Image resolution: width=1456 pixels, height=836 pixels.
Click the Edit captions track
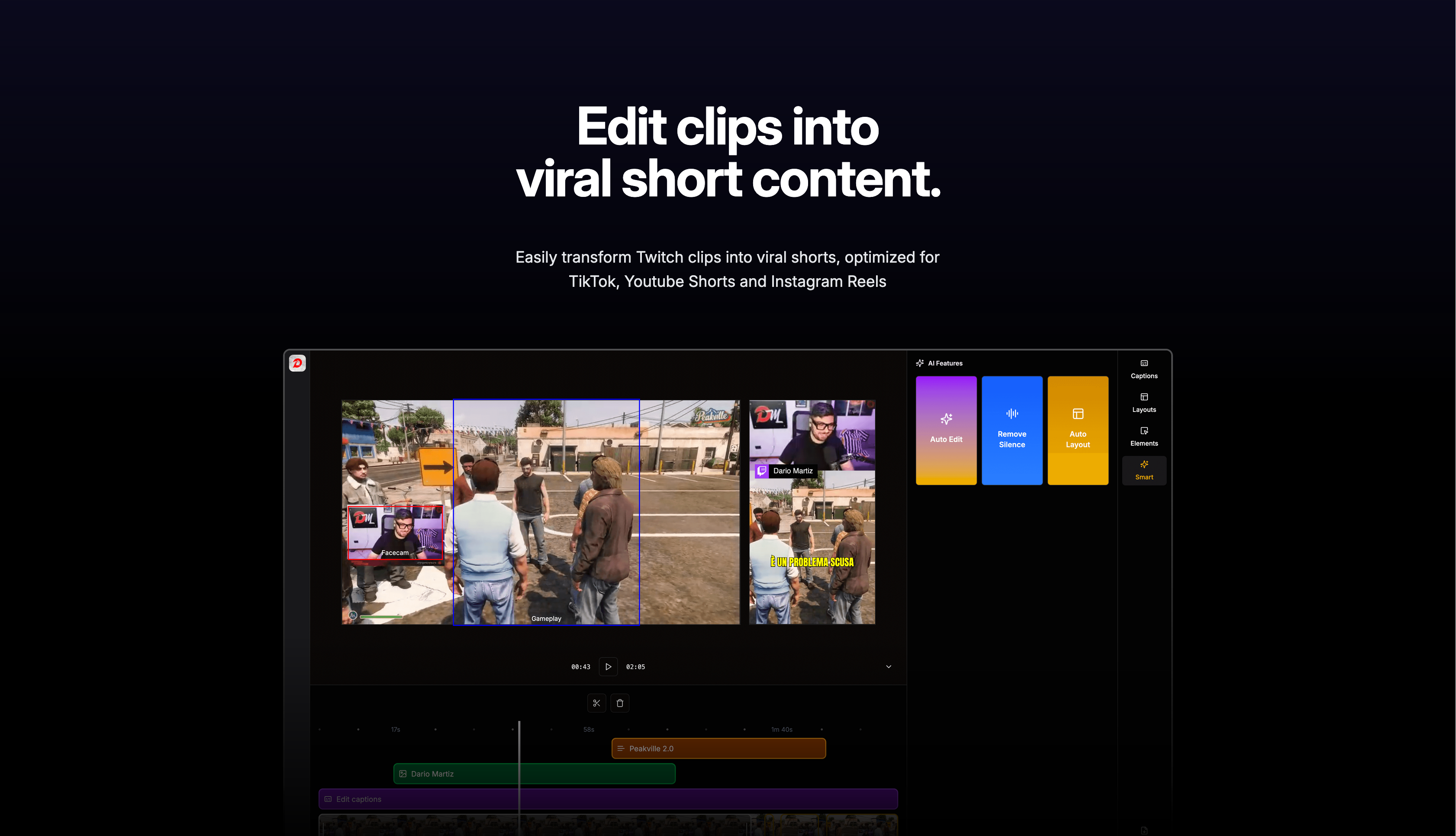click(608, 799)
